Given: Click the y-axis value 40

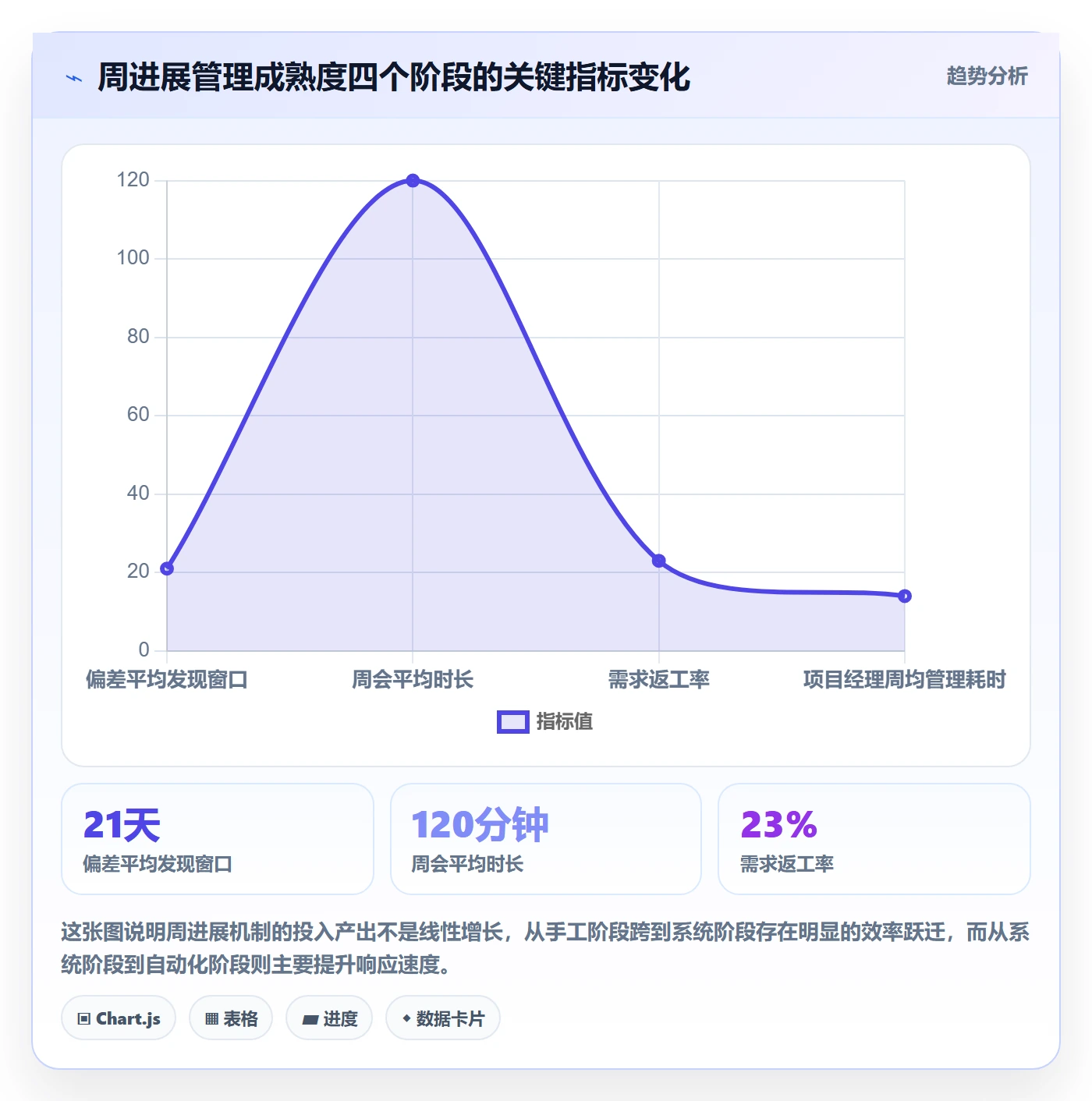Looking at the screenshot, I should click(138, 494).
